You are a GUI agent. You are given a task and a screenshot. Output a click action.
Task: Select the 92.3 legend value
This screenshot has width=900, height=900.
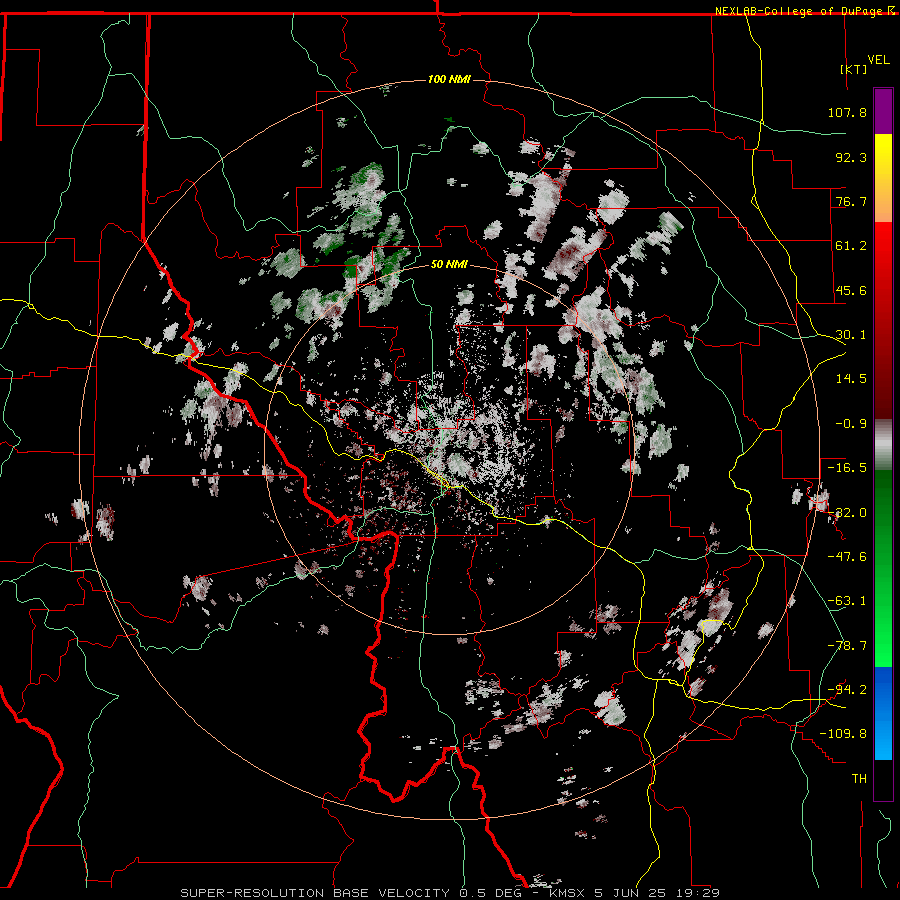tap(851, 157)
